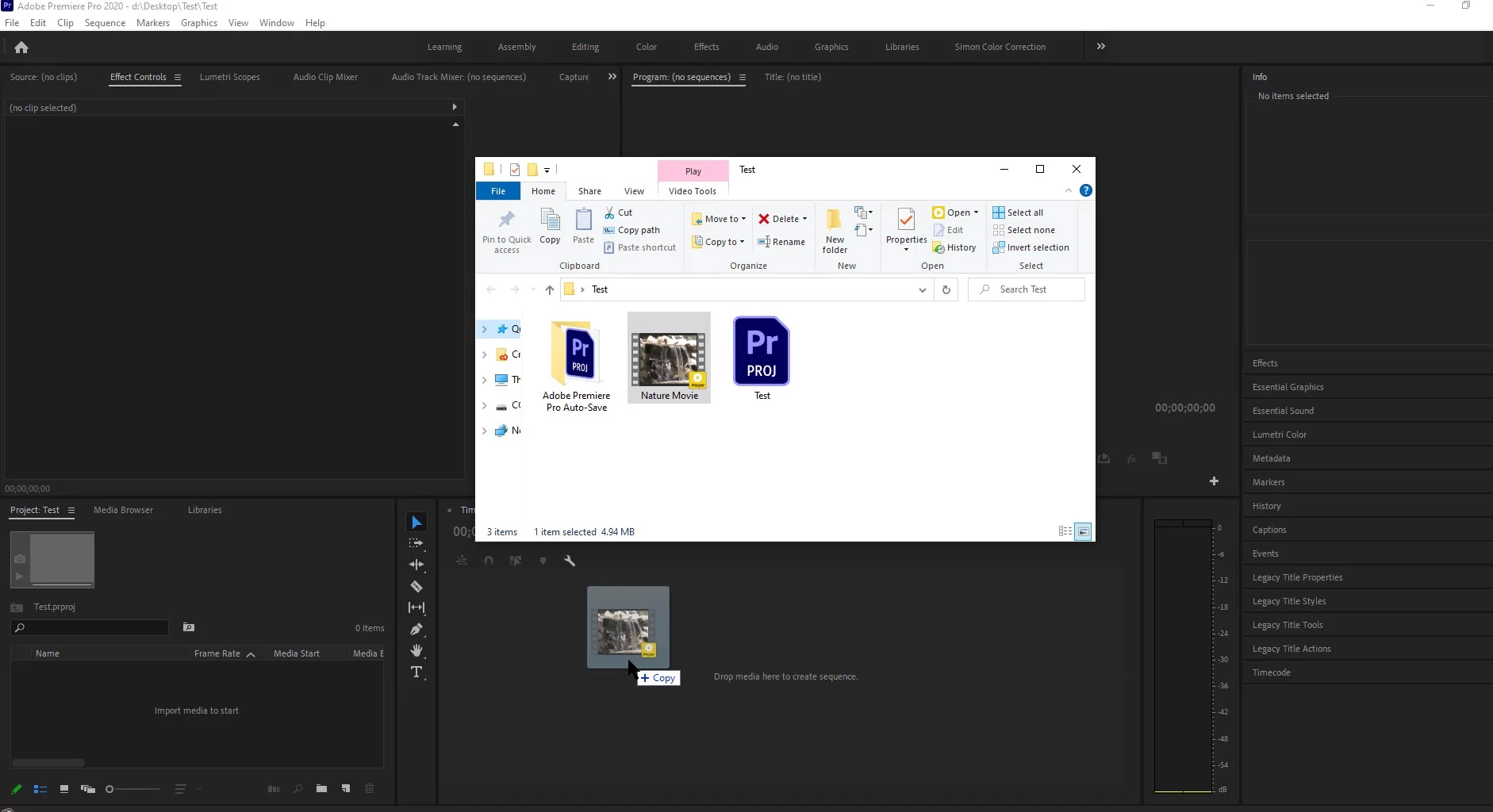
Task: Select the Pen tool in Premiere
Action: click(x=416, y=629)
